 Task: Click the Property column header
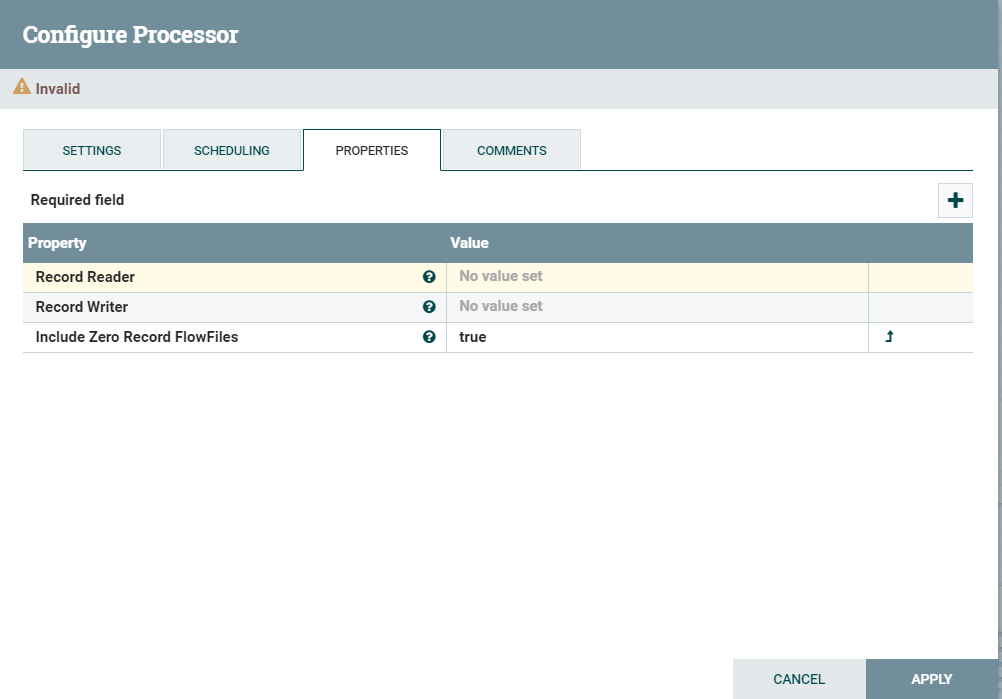(57, 243)
